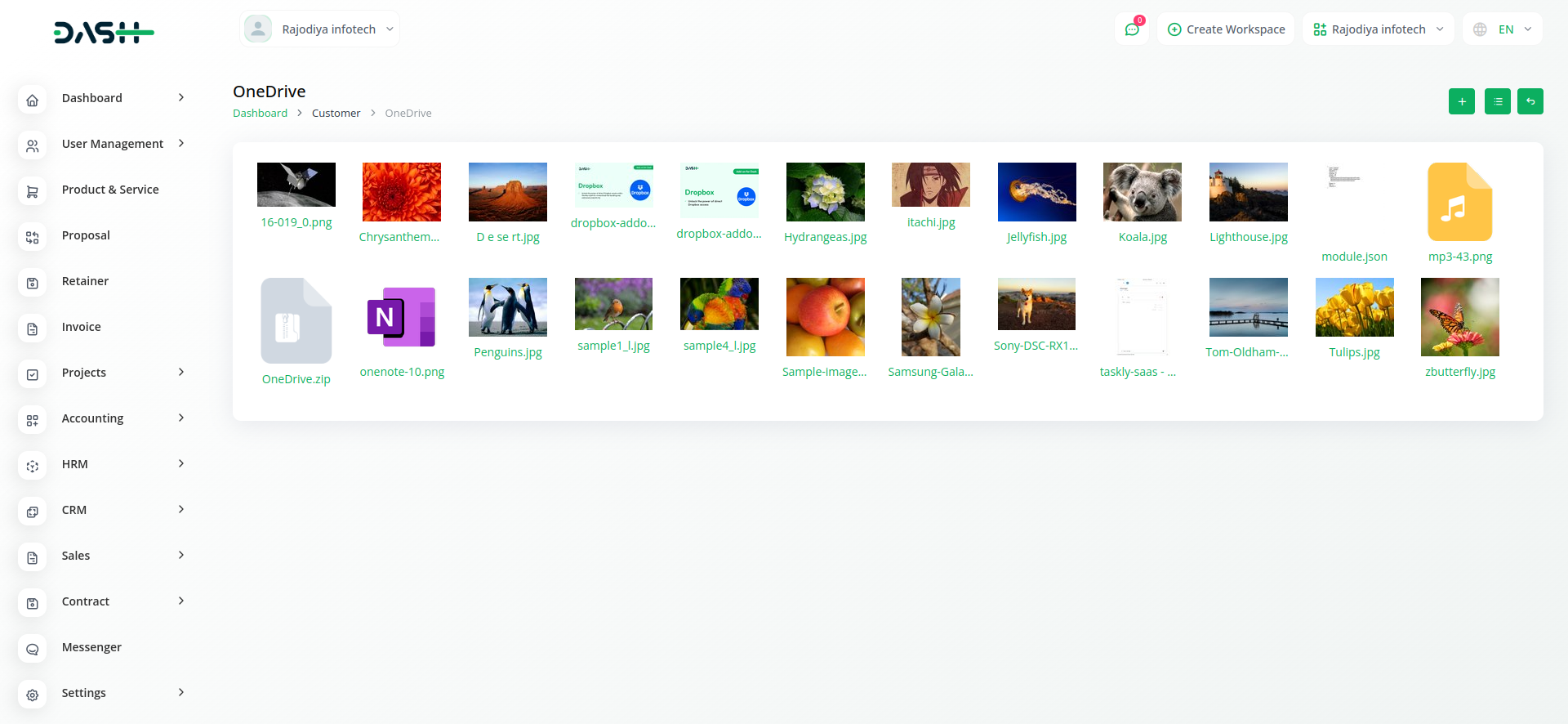Click the Messenger sidebar icon
The width and height of the screenshot is (1568, 724).
[33, 648]
